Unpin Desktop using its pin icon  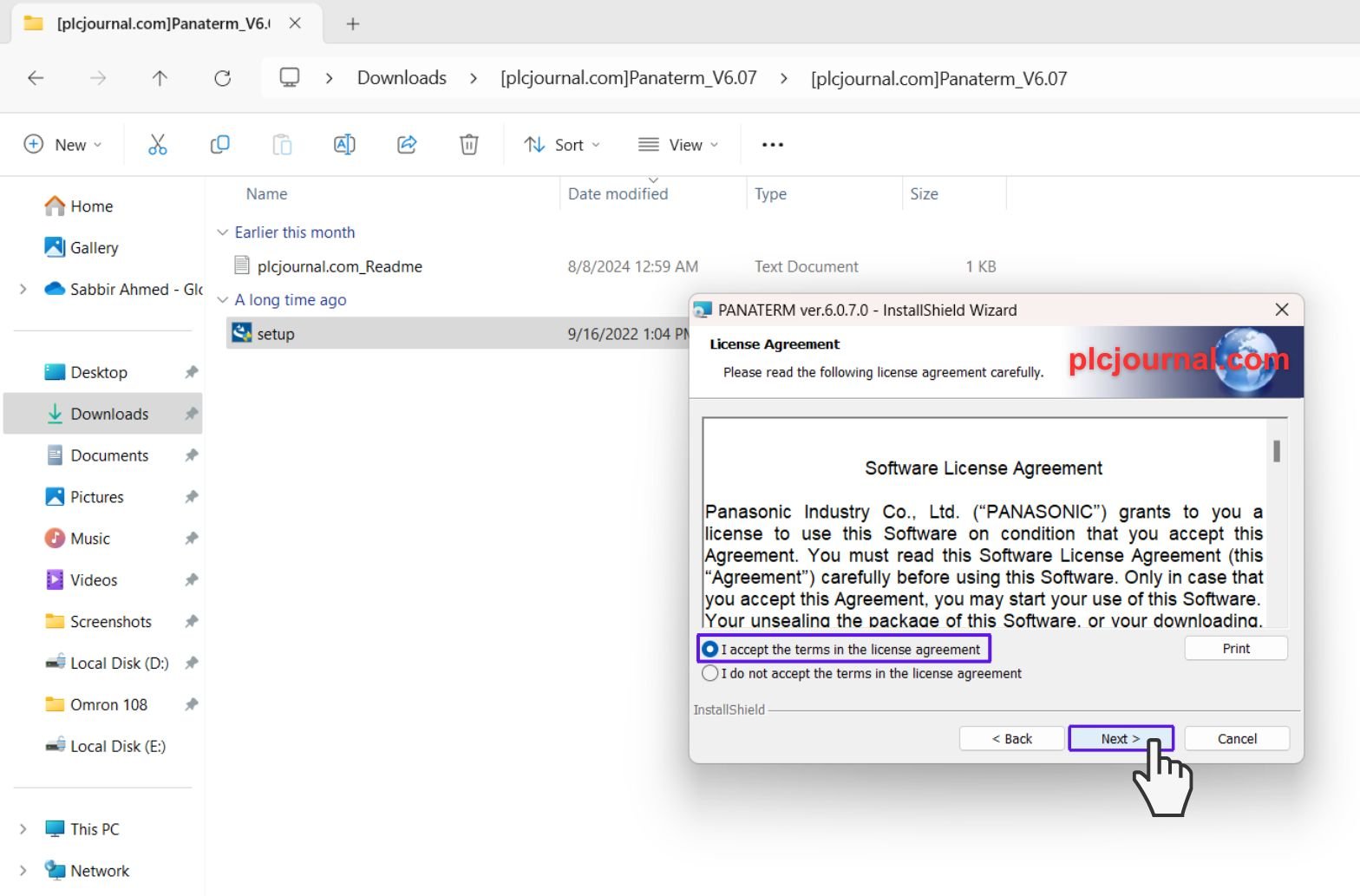click(191, 372)
